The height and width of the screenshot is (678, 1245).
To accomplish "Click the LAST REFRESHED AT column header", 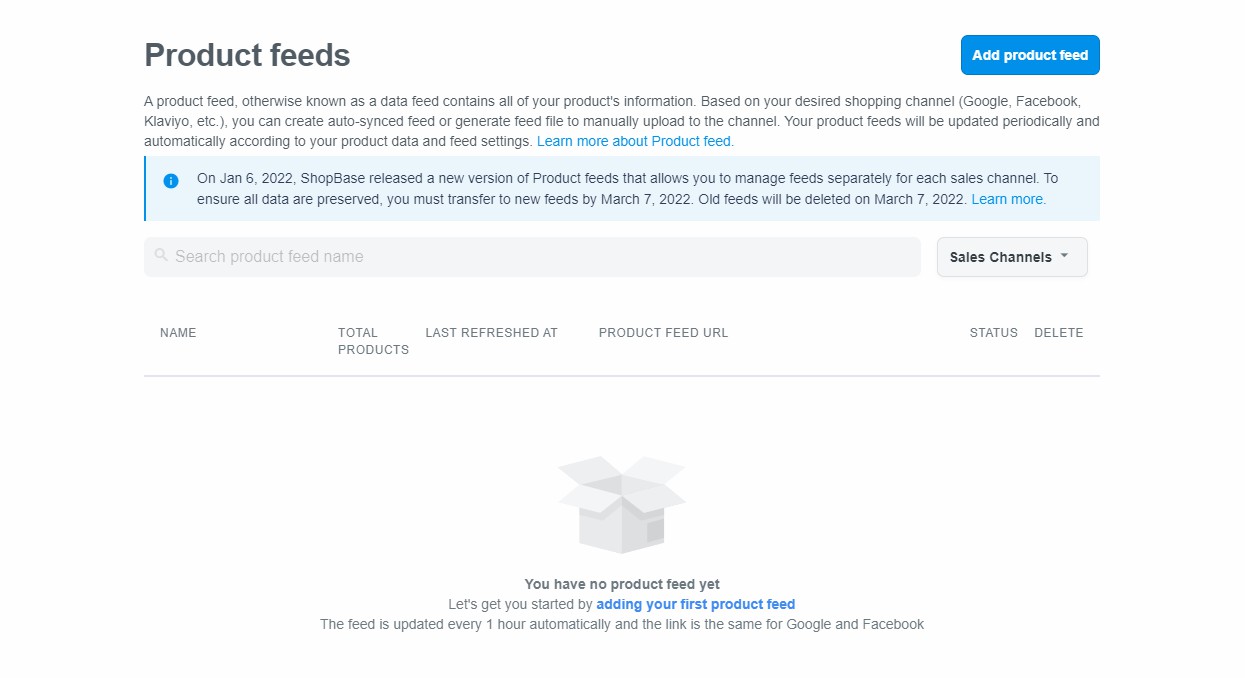I will tap(491, 333).
